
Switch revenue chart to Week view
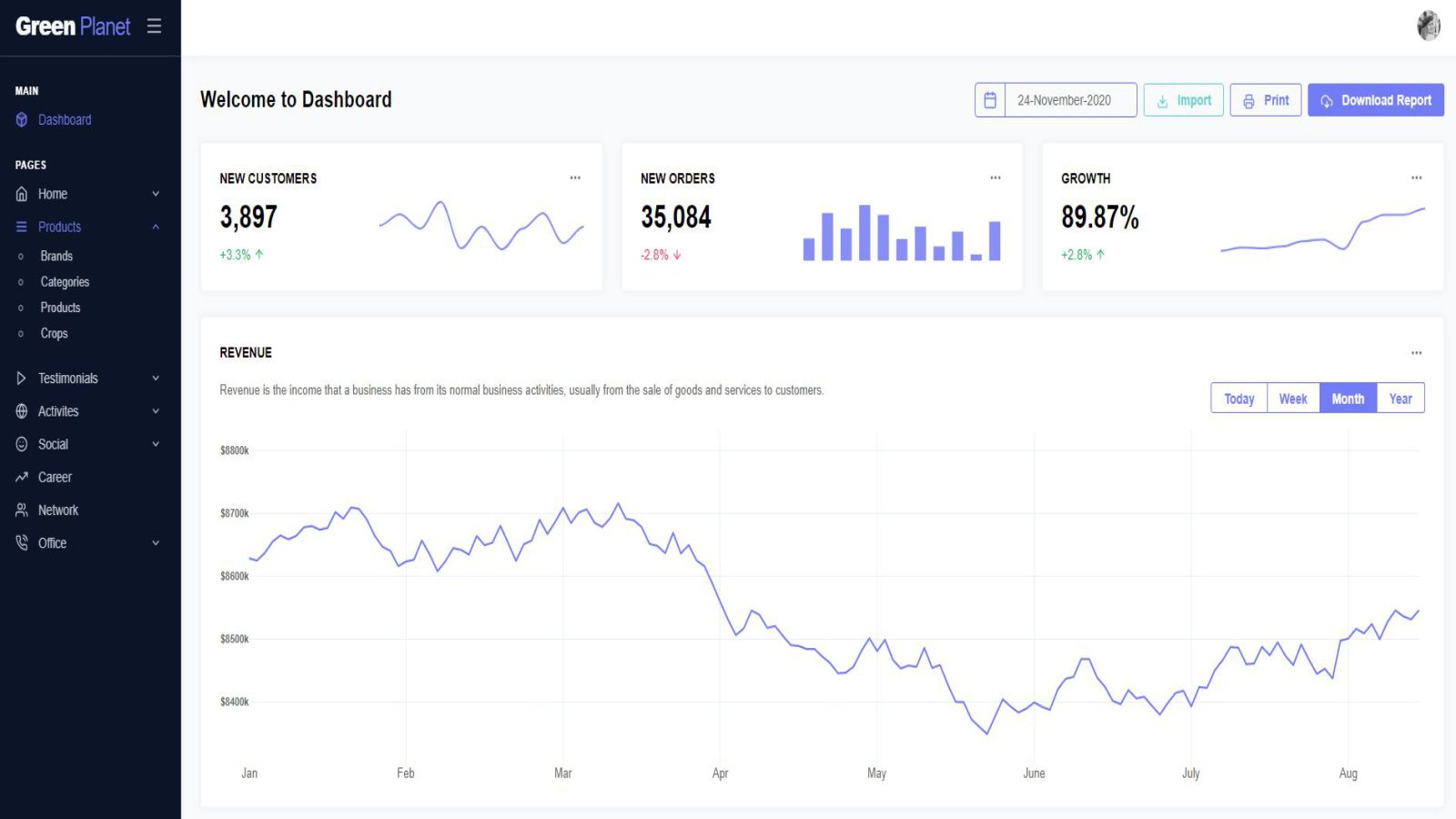(1292, 399)
